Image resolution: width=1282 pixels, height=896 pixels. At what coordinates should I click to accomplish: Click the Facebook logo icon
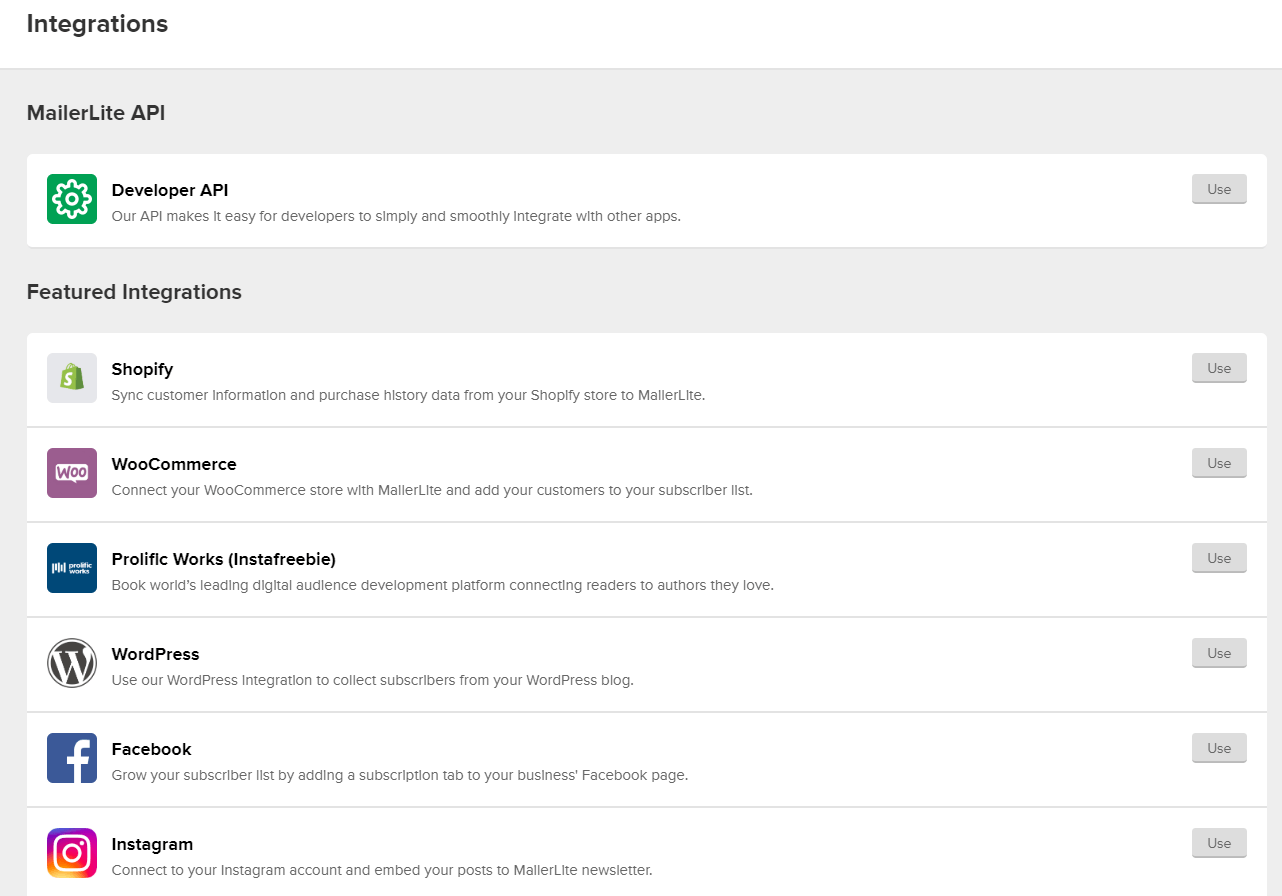click(x=72, y=758)
